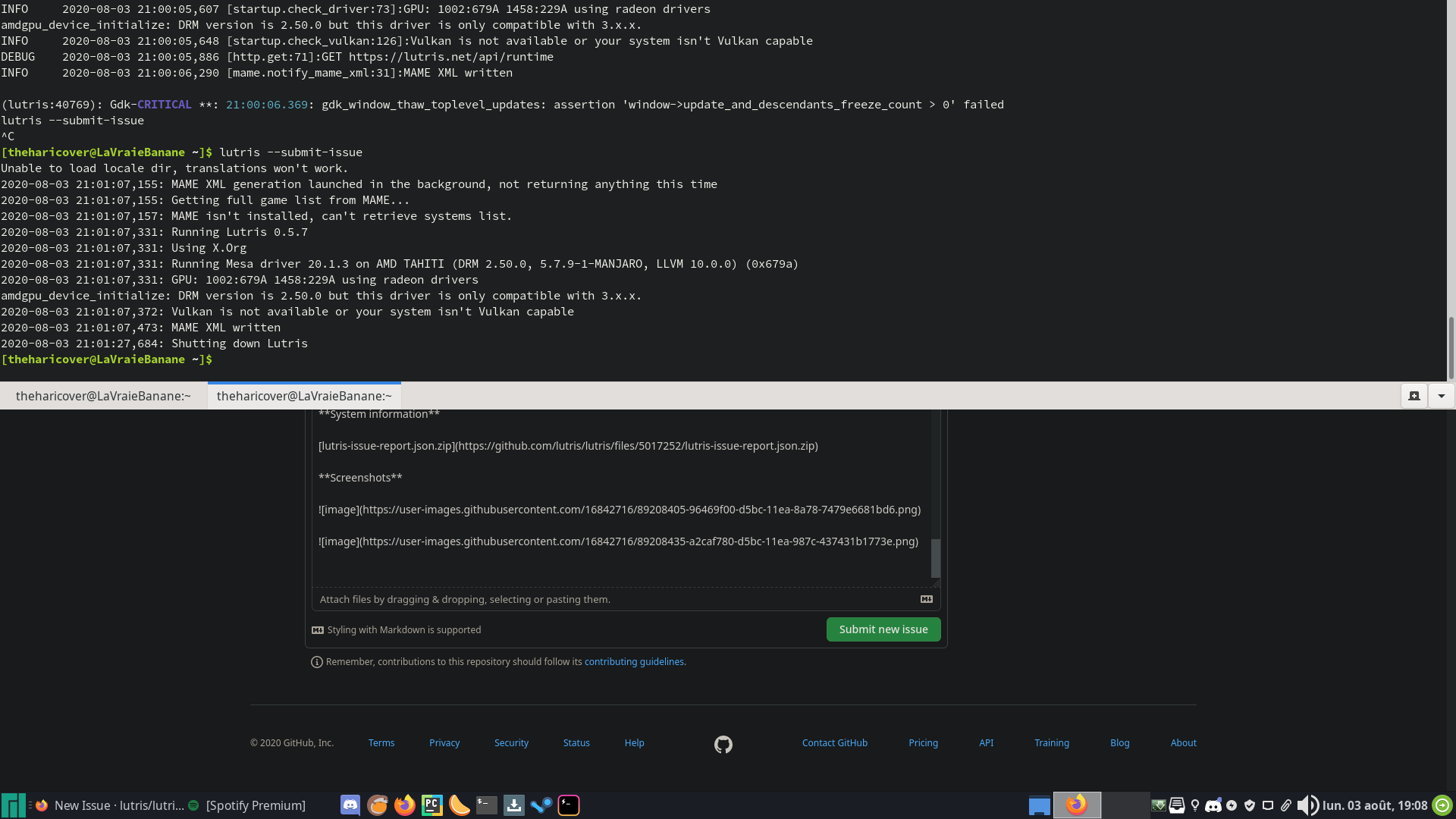Image resolution: width=1456 pixels, height=819 pixels.
Task: Open the terminal tab list dropdown
Action: (x=1442, y=396)
